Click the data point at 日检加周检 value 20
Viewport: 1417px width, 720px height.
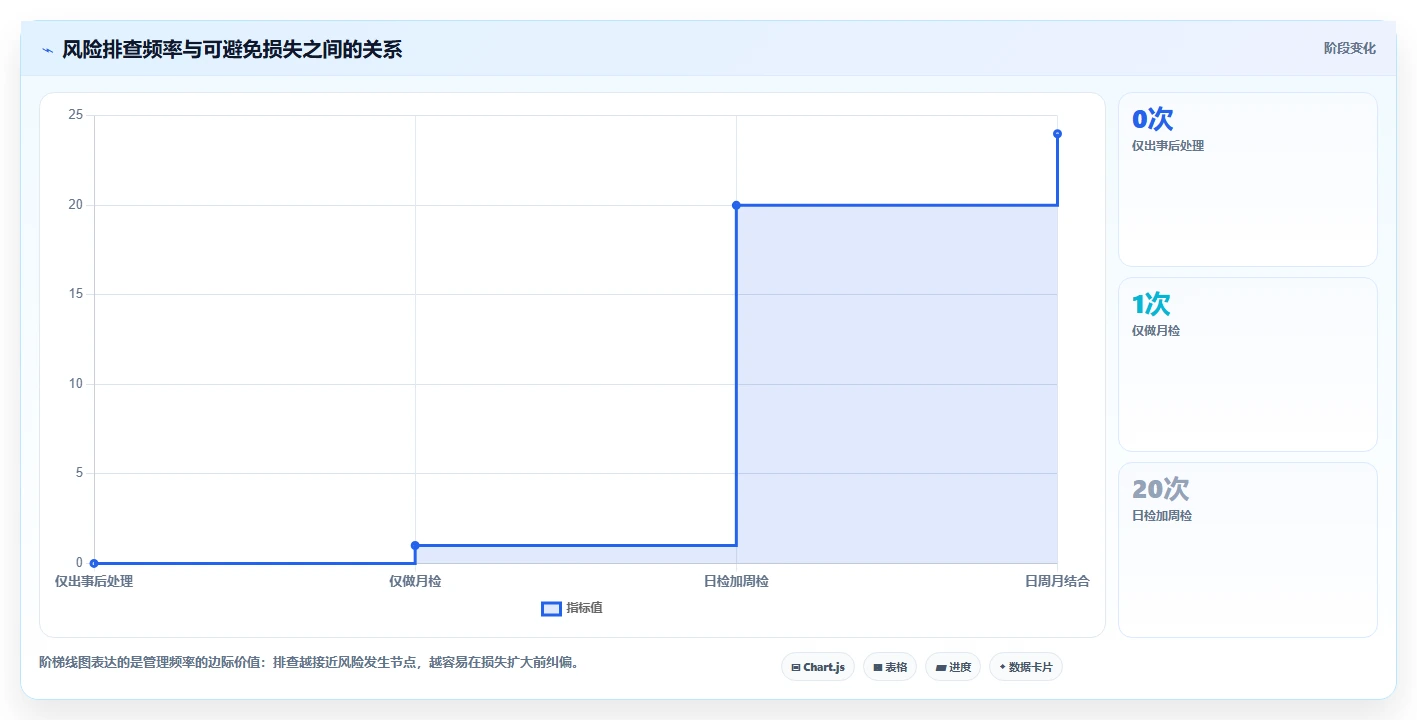point(736,205)
